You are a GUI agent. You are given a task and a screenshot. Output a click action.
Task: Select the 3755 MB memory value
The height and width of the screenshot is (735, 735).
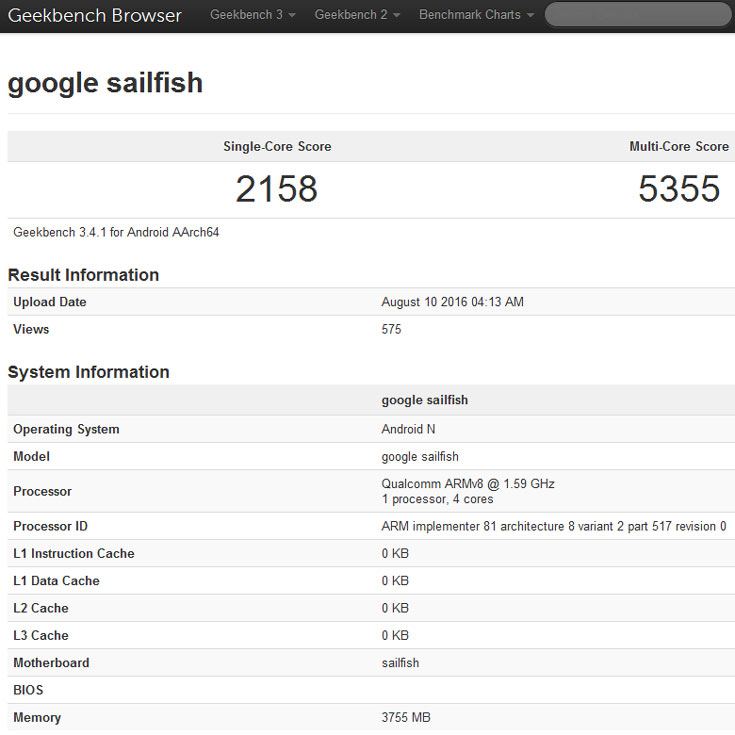pyautogui.click(x=407, y=717)
